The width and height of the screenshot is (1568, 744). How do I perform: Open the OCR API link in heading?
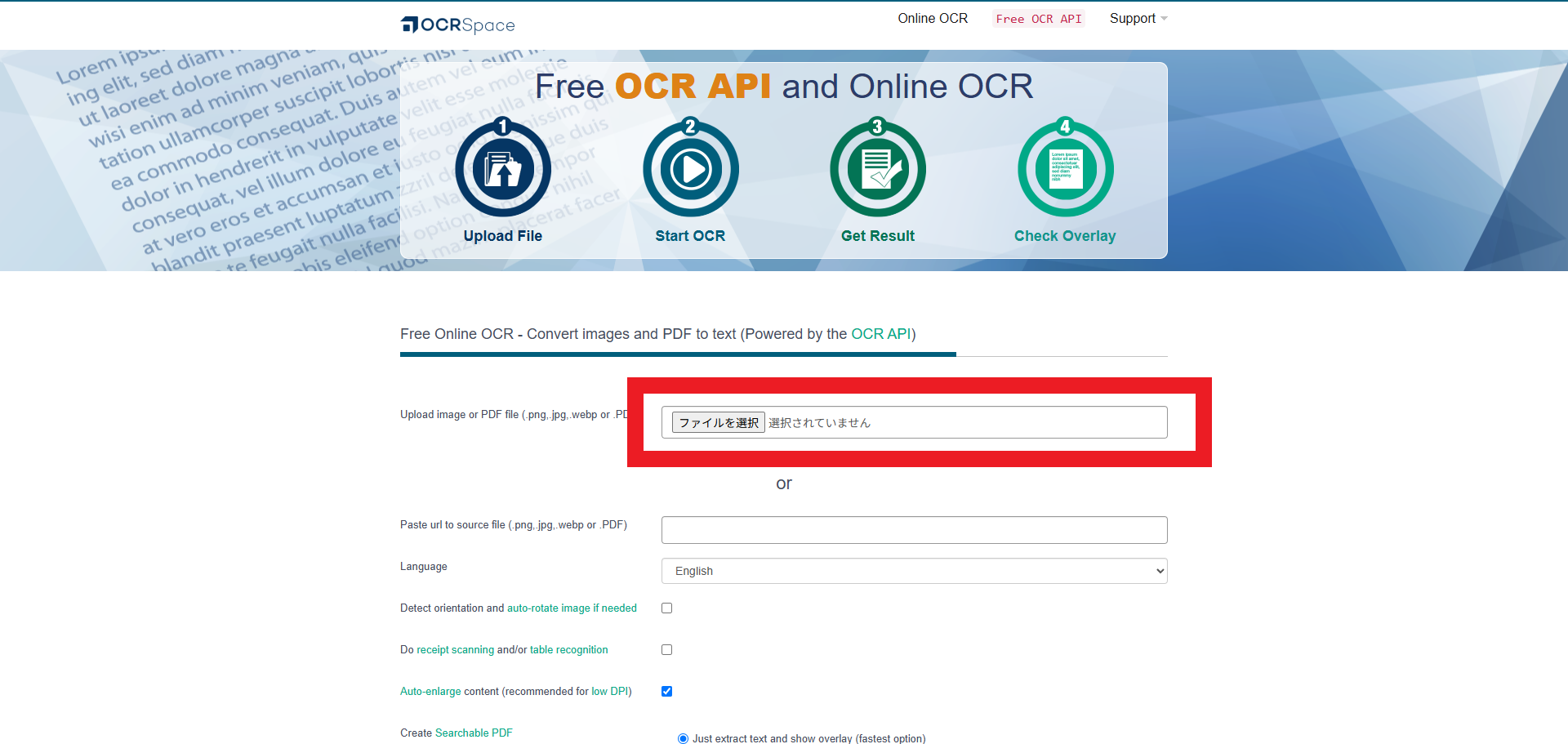[x=880, y=334]
